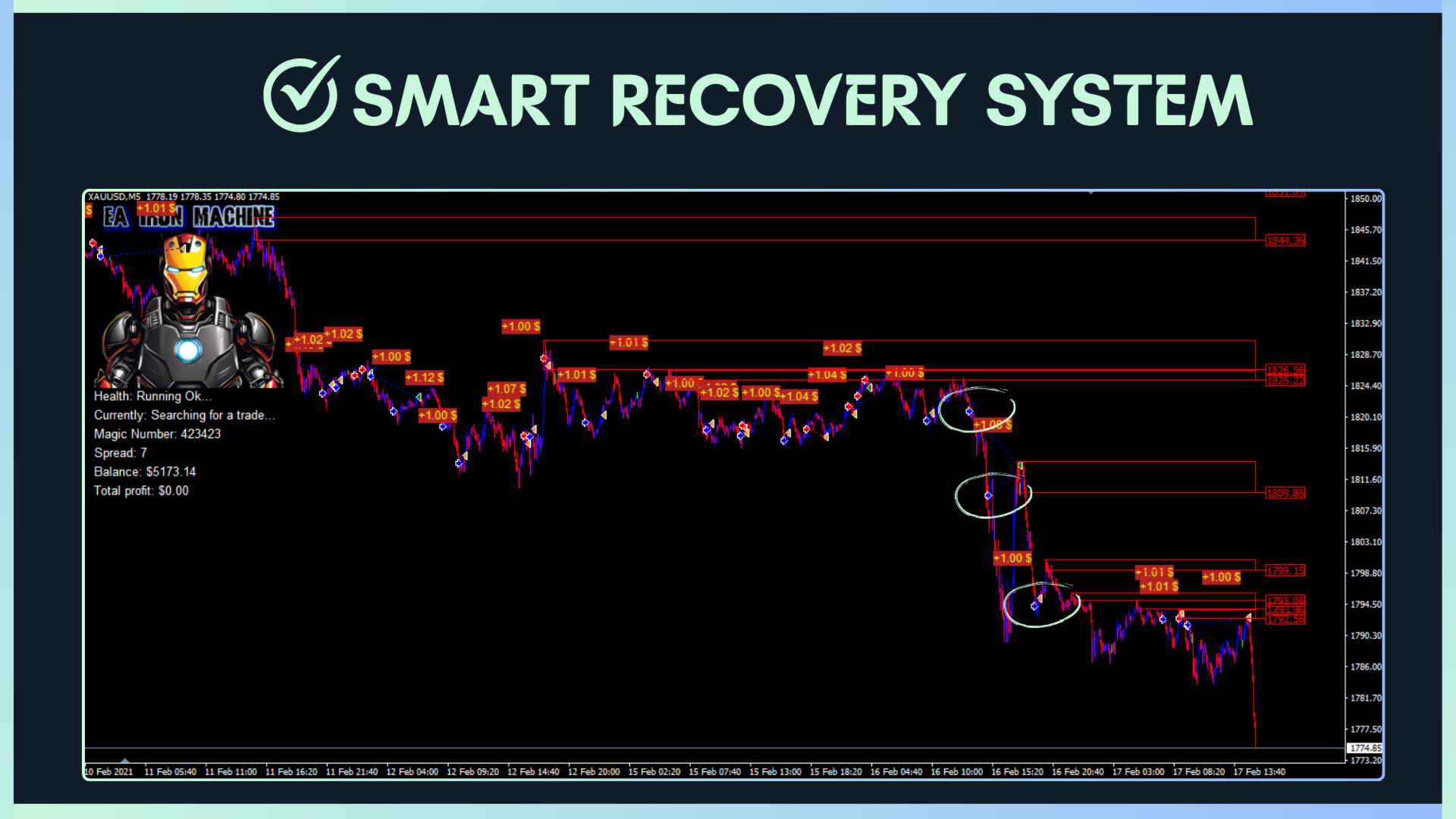Click the 16 Feb 10:00 time label

(x=957, y=772)
